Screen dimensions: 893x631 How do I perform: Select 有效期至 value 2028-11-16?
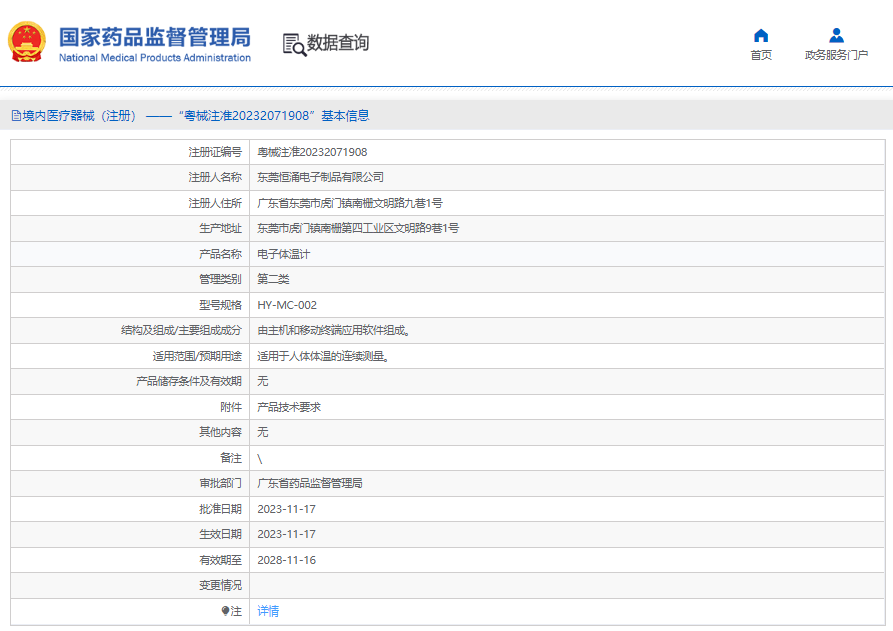tap(286, 560)
